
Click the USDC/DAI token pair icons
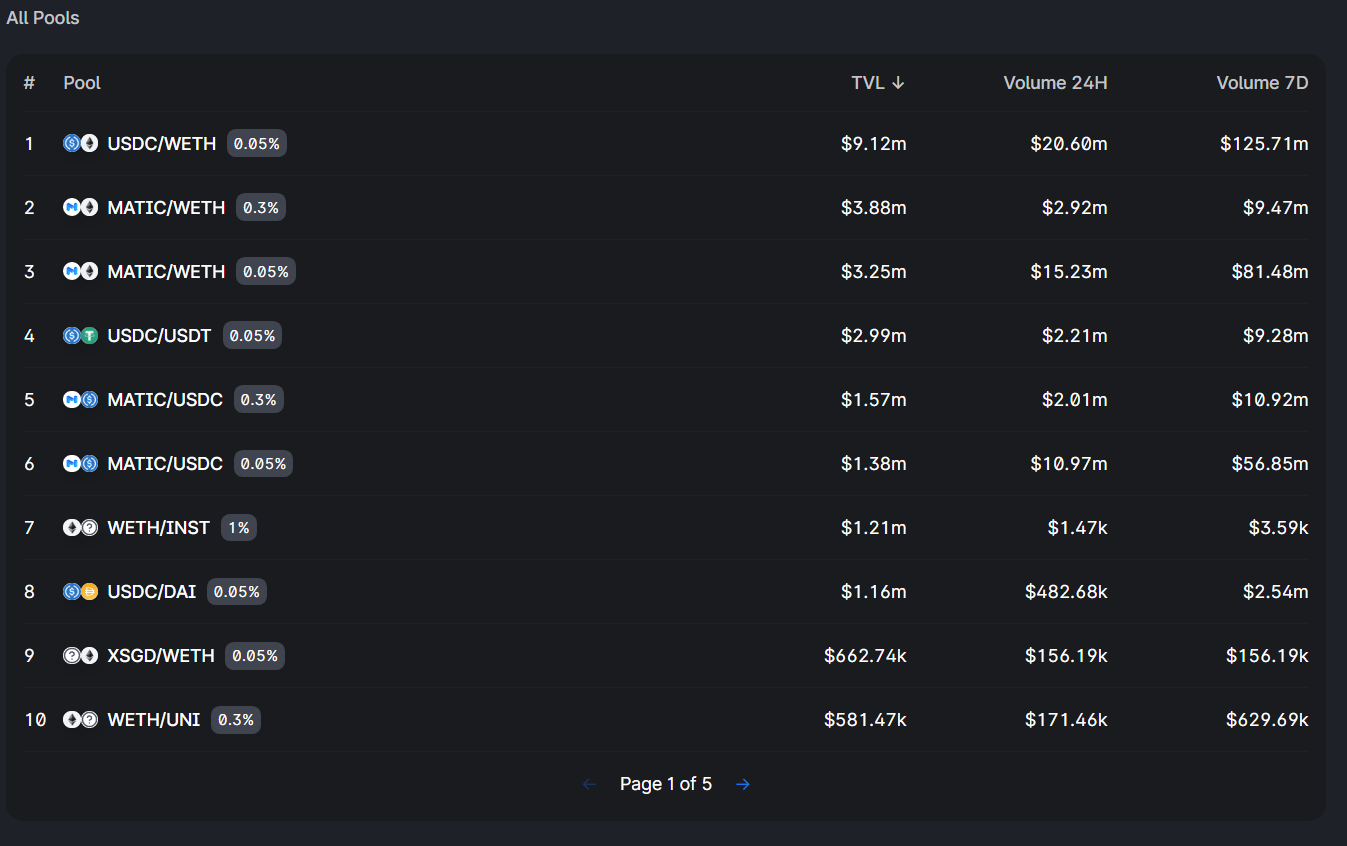click(x=81, y=591)
